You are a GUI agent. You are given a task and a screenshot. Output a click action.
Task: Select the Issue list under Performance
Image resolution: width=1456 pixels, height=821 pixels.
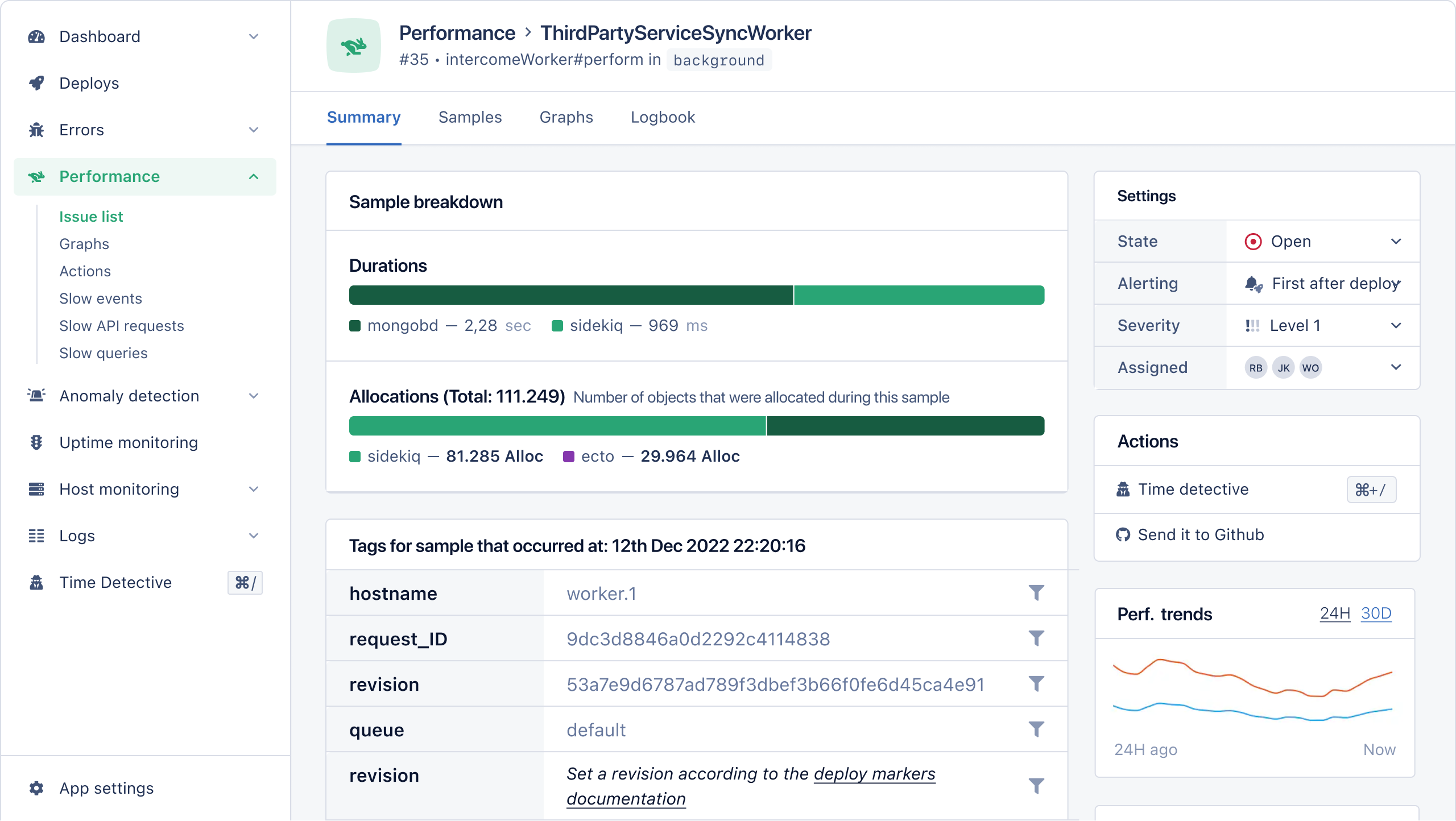click(91, 217)
